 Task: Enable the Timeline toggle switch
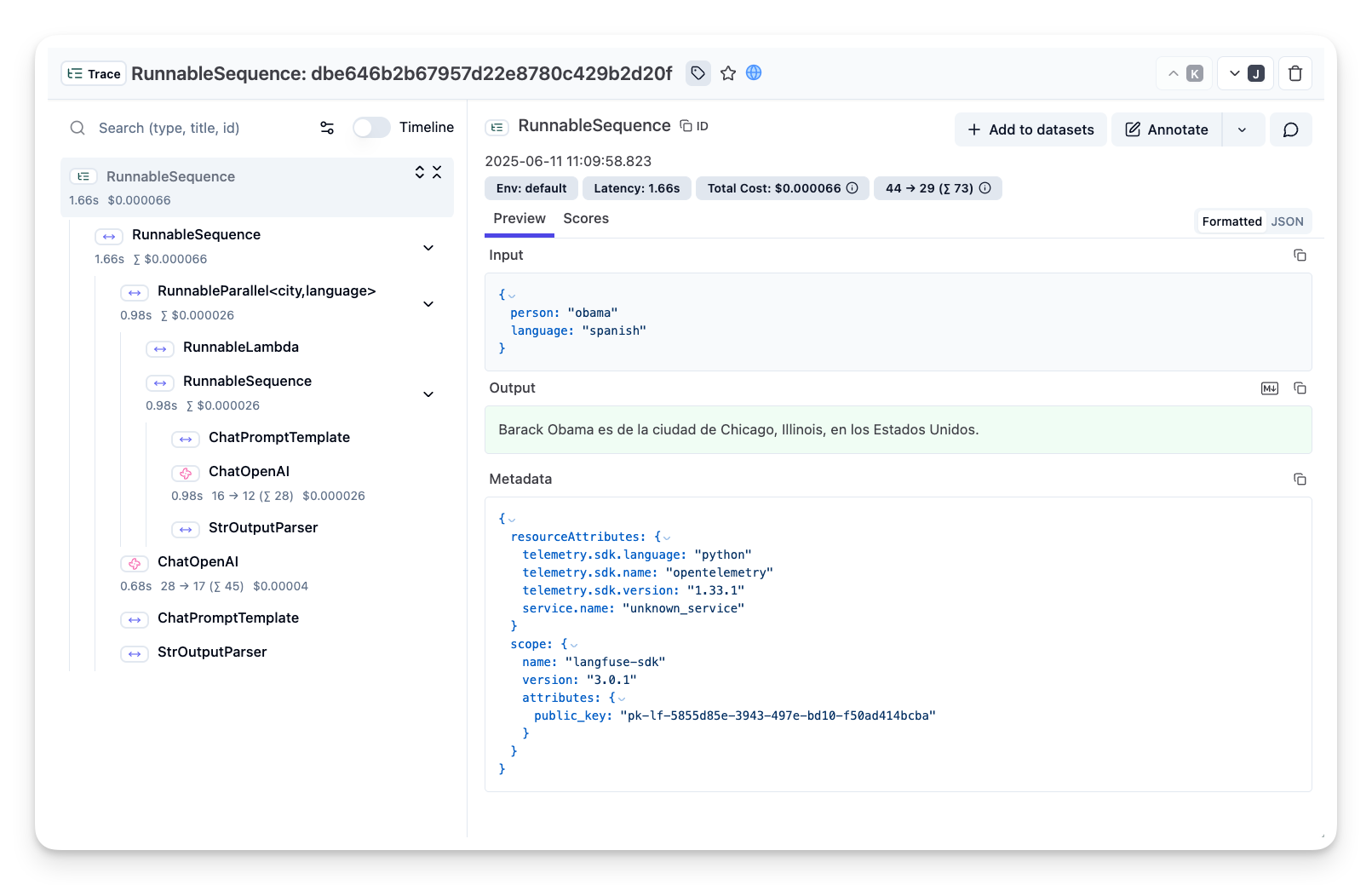point(371,128)
